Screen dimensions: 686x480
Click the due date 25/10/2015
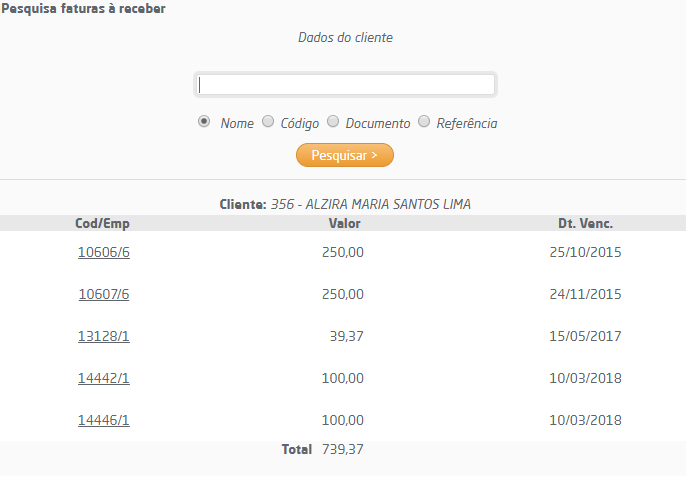click(x=585, y=252)
